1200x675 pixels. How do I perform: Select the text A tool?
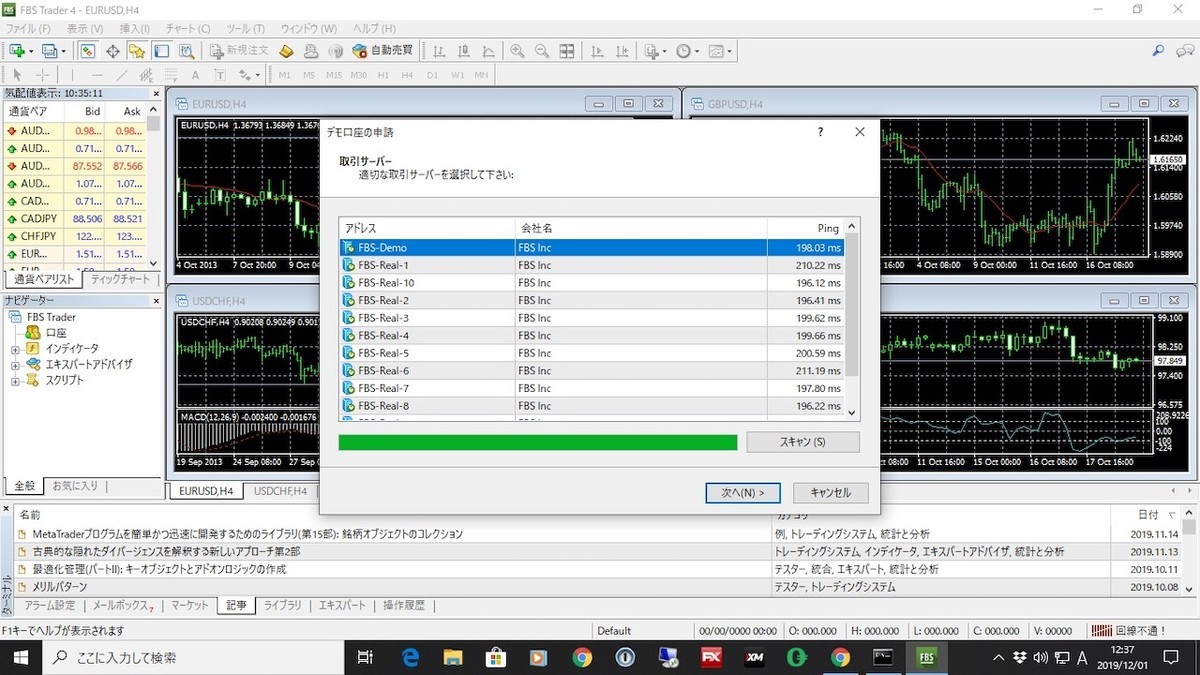(195, 75)
